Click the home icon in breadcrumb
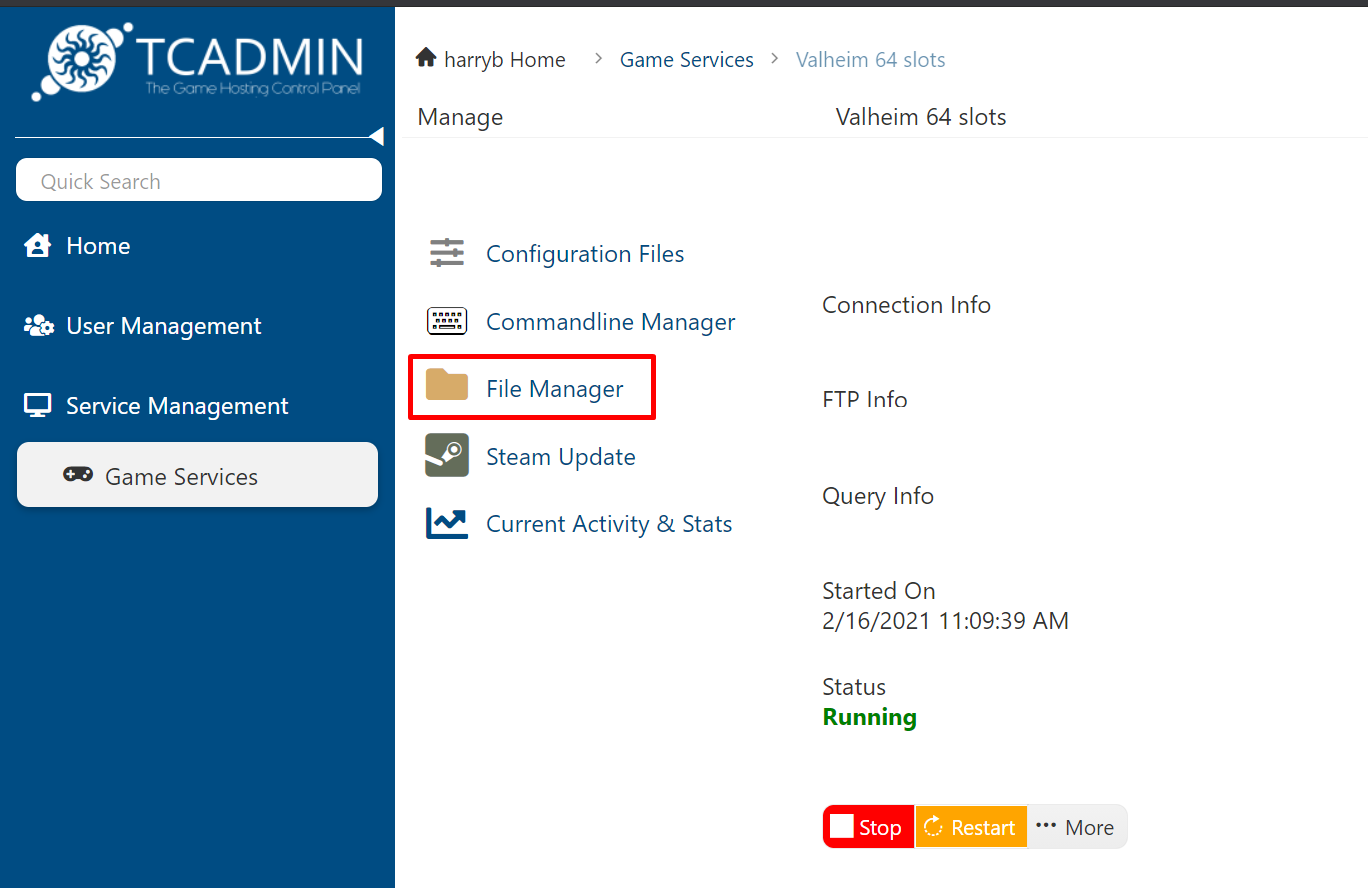Screen dimensions: 1368x888 point(426,59)
